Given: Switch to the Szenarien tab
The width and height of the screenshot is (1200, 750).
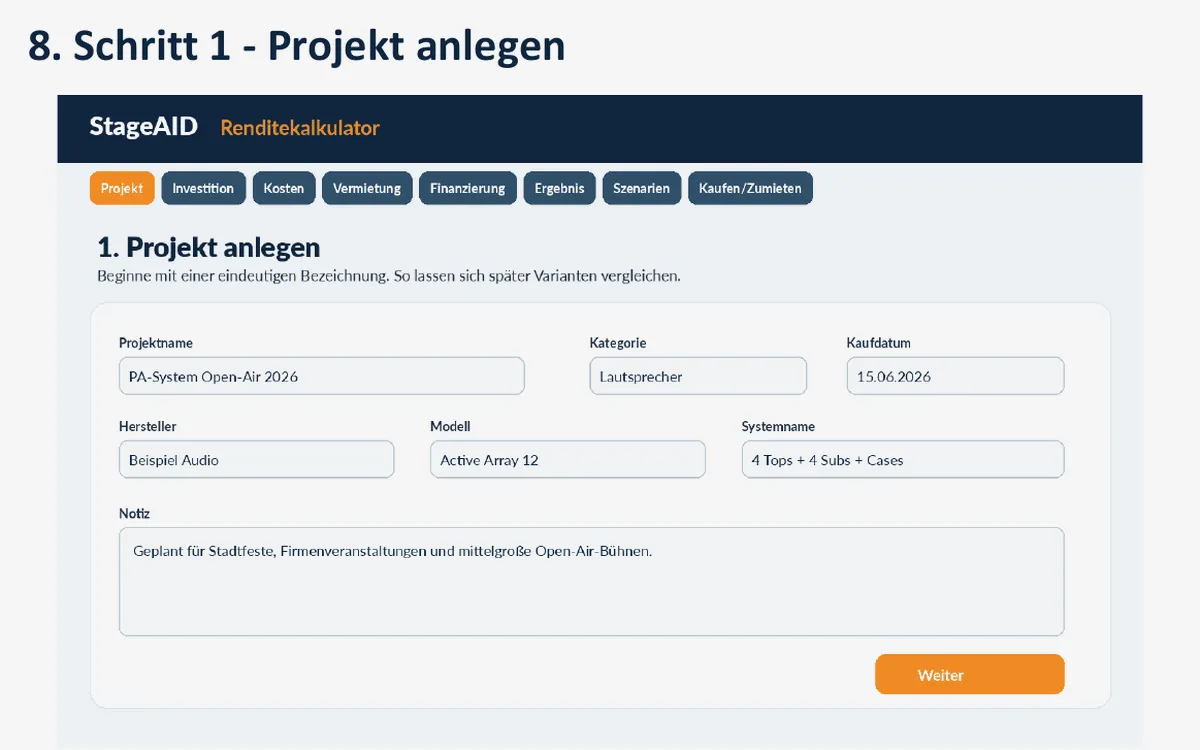Looking at the screenshot, I should (642, 188).
